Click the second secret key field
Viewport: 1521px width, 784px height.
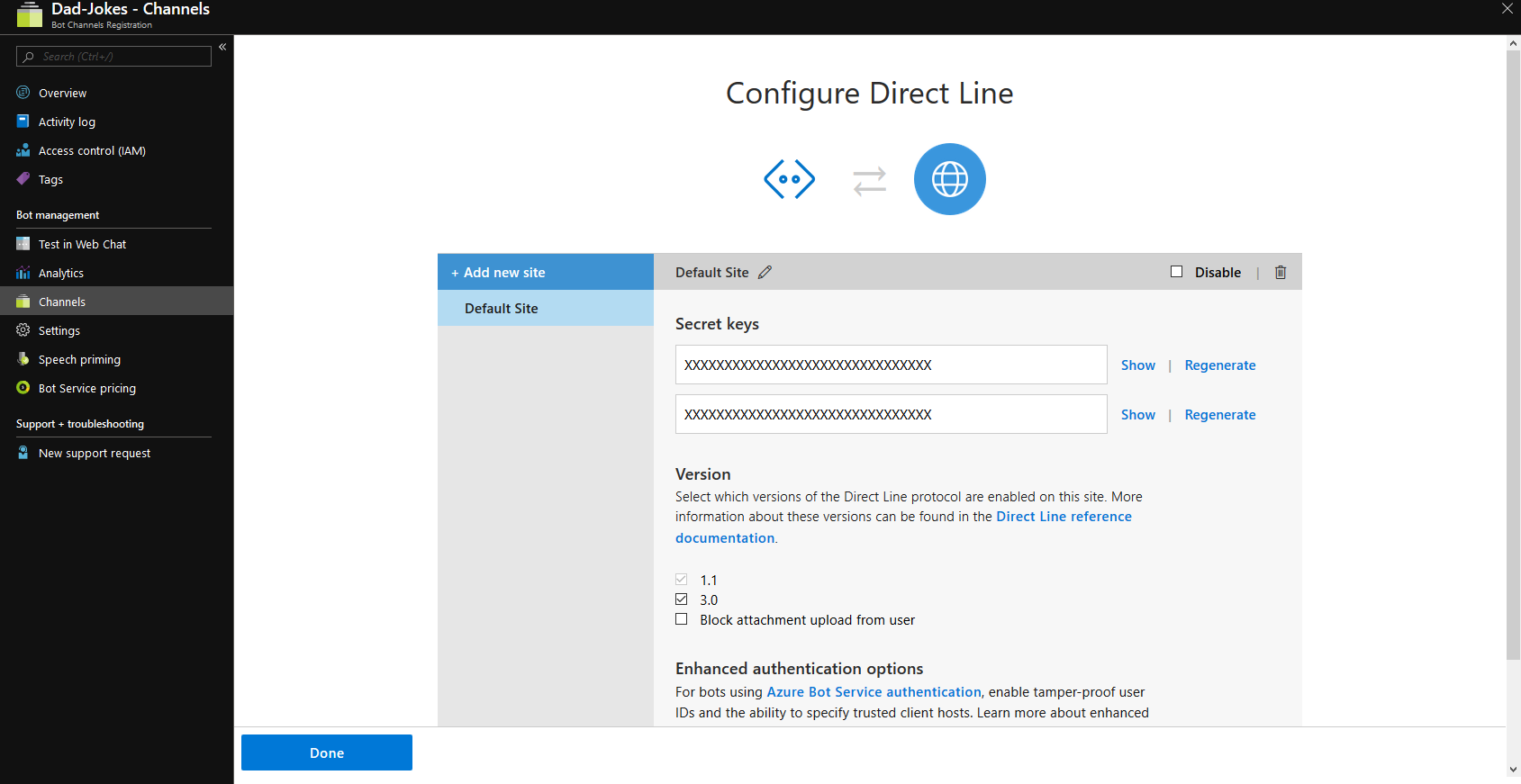pyautogui.click(x=892, y=414)
